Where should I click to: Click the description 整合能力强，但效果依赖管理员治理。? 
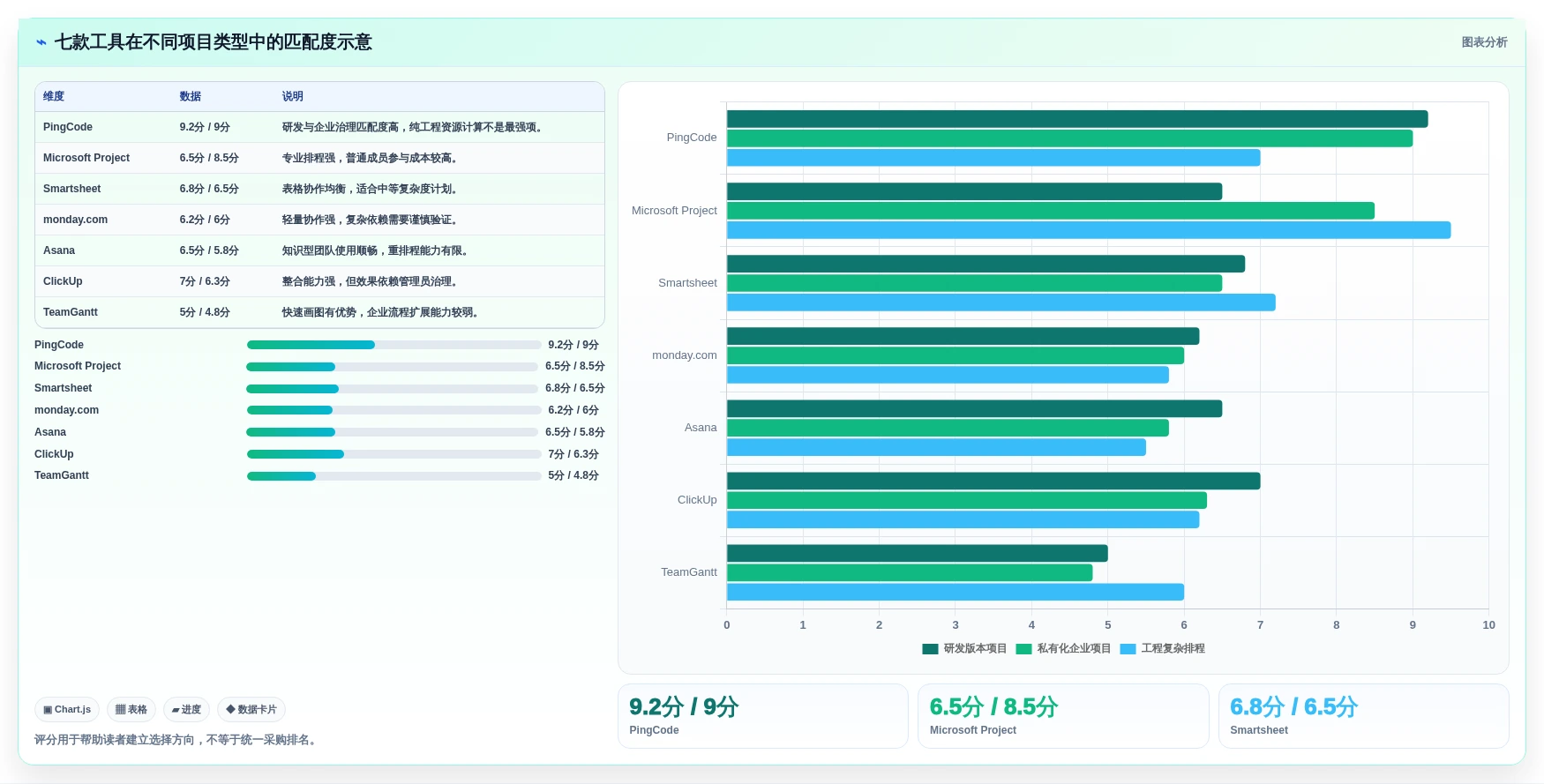pyautogui.click(x=371, y=281)
